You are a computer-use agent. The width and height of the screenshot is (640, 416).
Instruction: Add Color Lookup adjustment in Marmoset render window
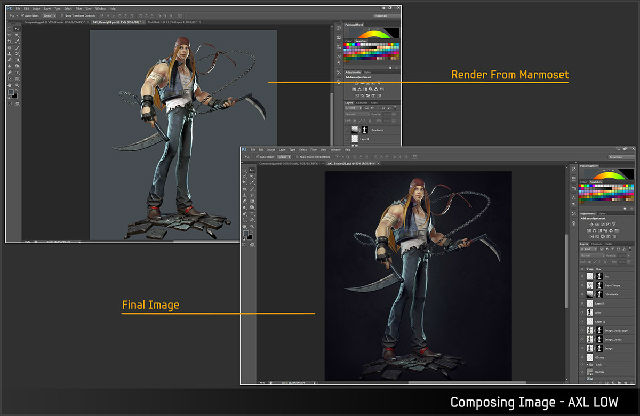382,89
